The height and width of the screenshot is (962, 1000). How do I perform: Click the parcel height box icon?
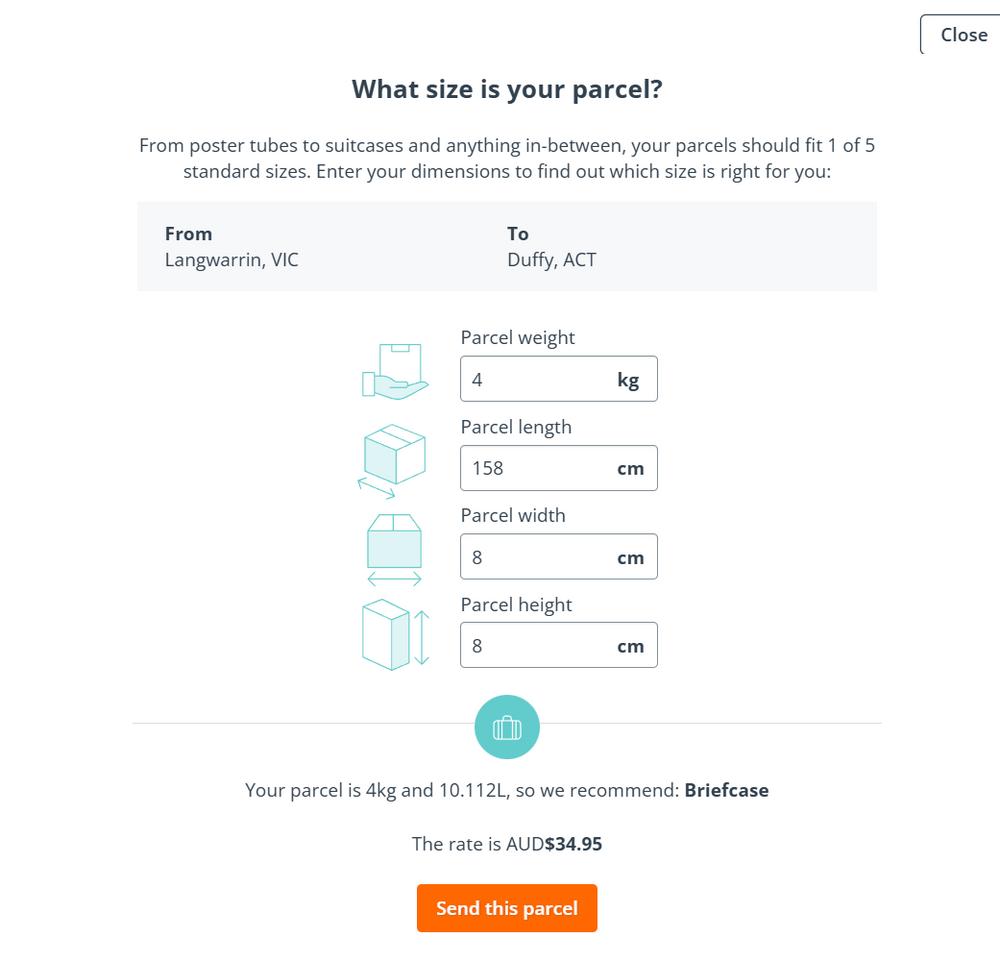396,635
